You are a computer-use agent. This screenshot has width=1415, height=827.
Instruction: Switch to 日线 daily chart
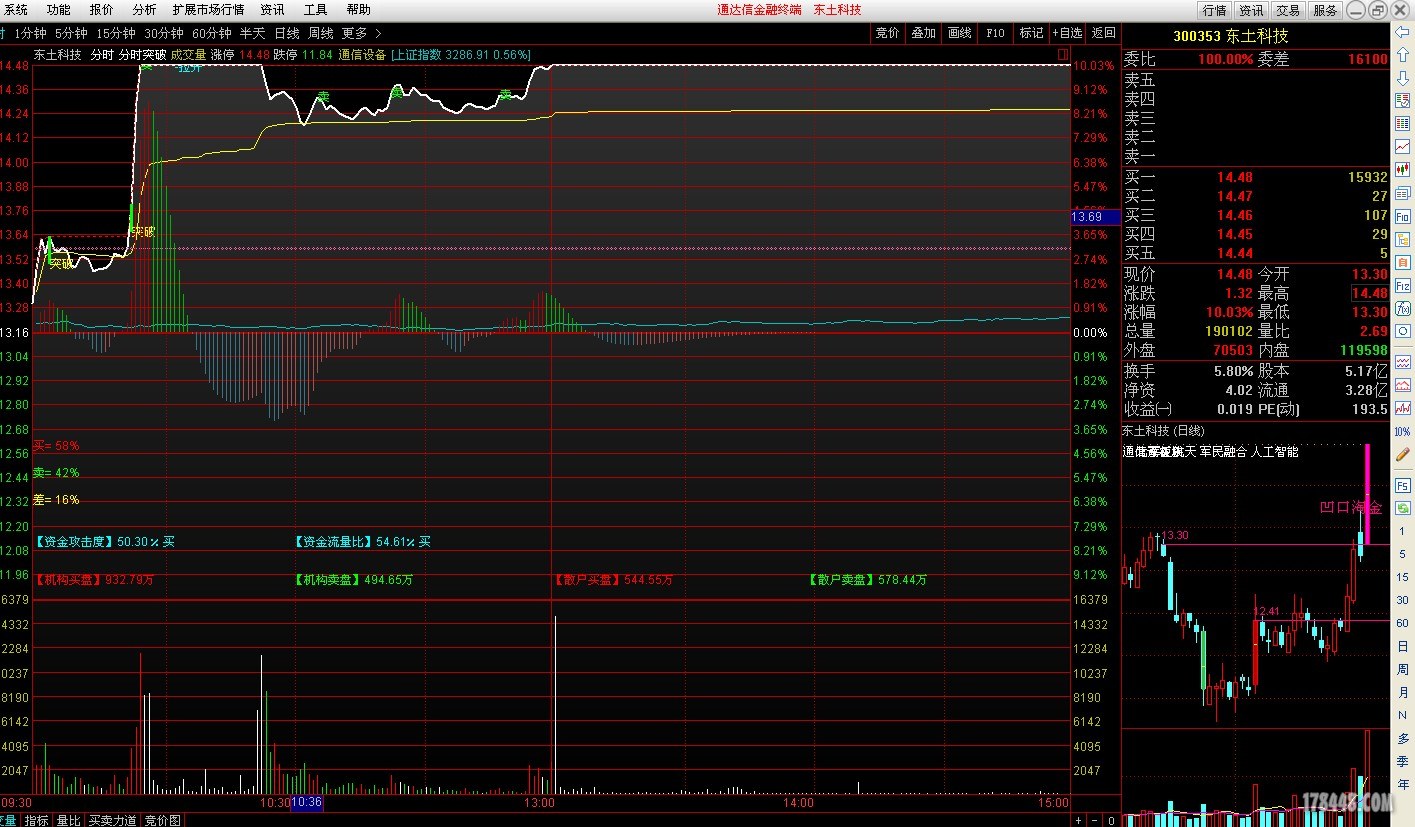click(287, 33)
